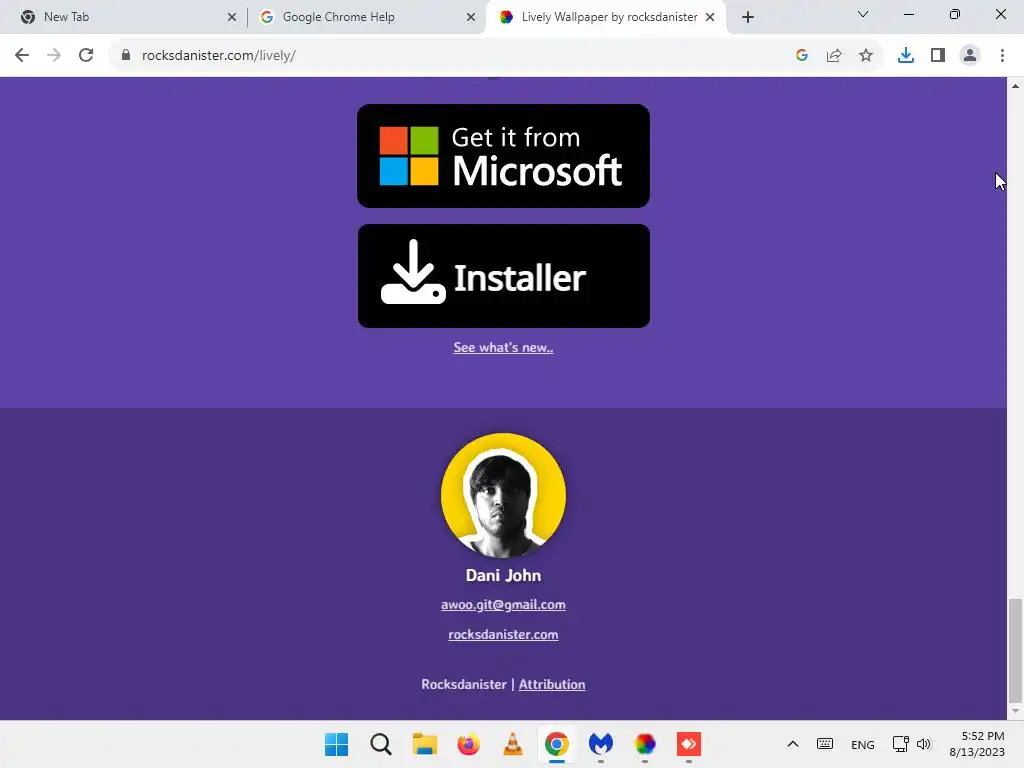This screenshot has height=768, width=1024.
Task: Bookmark this page with the star icon
Action: pos(866,56)
